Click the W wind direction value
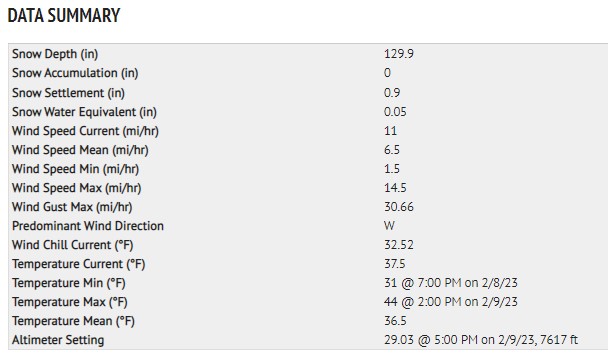Viewport: 608px width, 362px height. point(389,226)
